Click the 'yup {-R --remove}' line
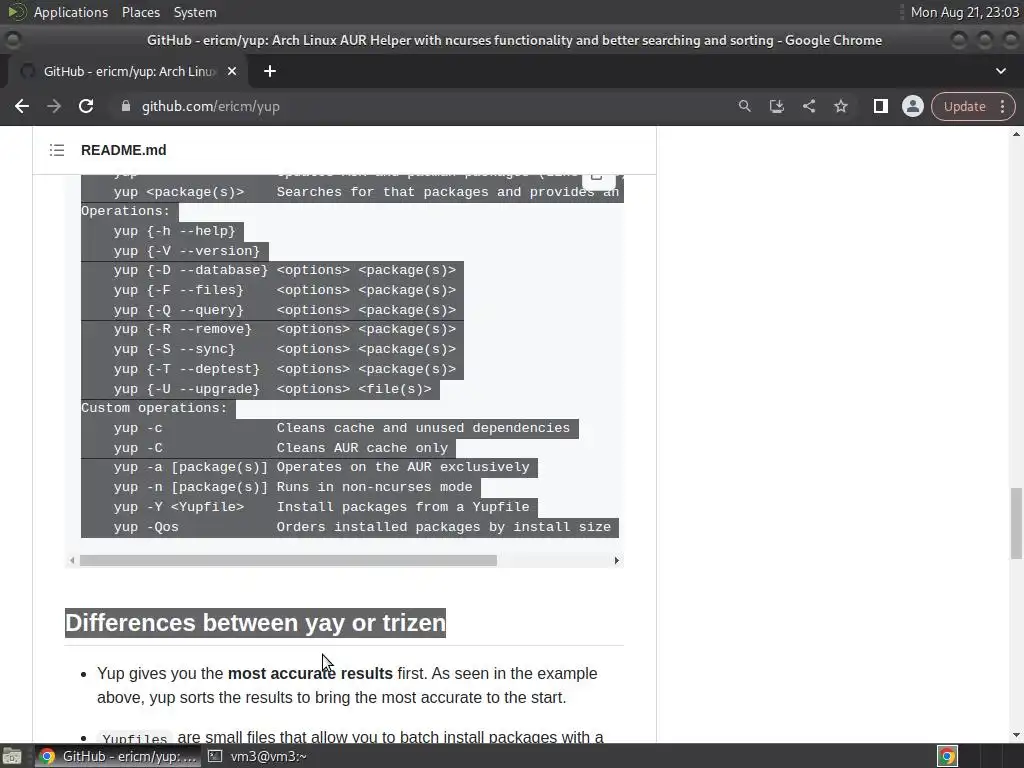This screenshot has height=768, width=1024. pos(285,329)
